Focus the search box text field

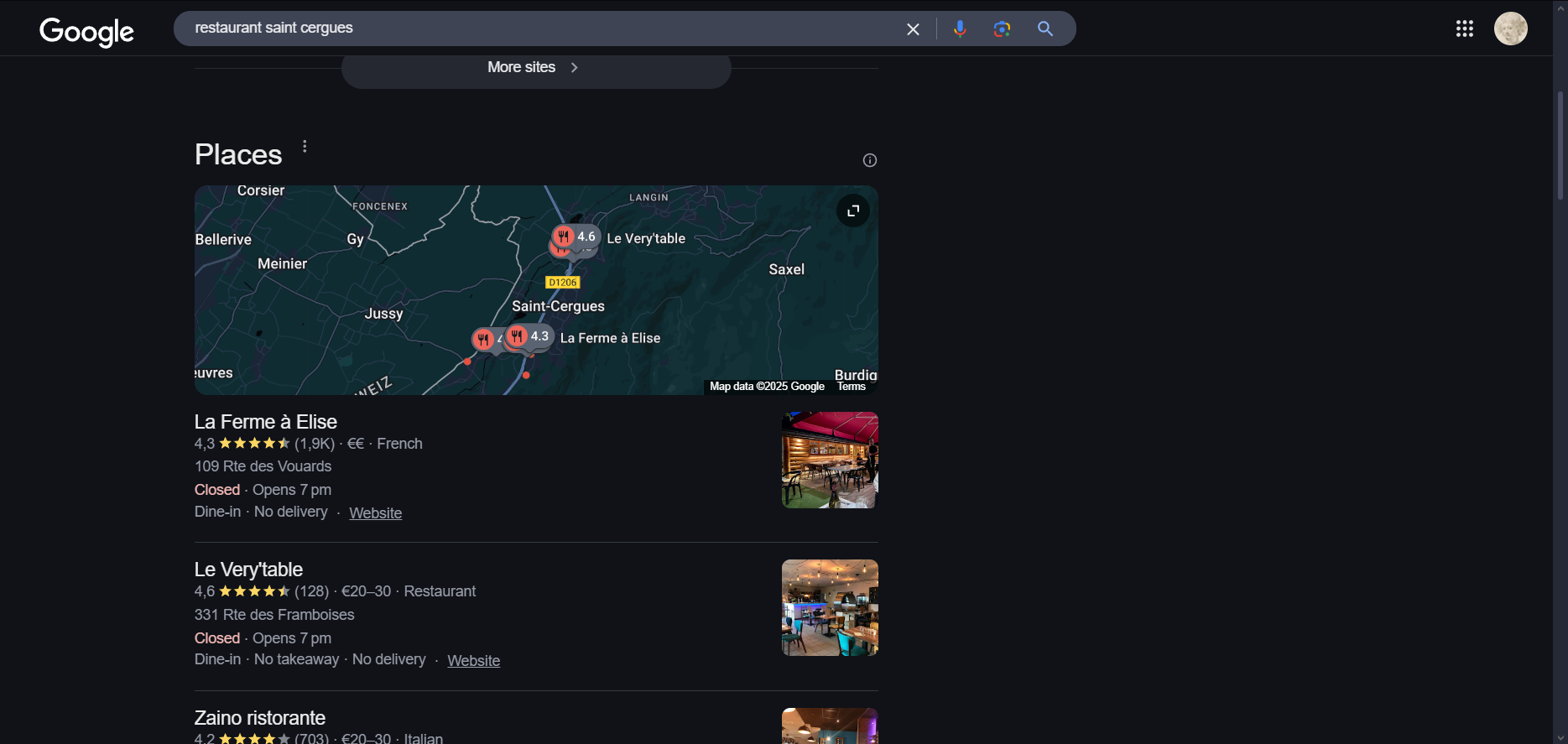pos(537,29)
